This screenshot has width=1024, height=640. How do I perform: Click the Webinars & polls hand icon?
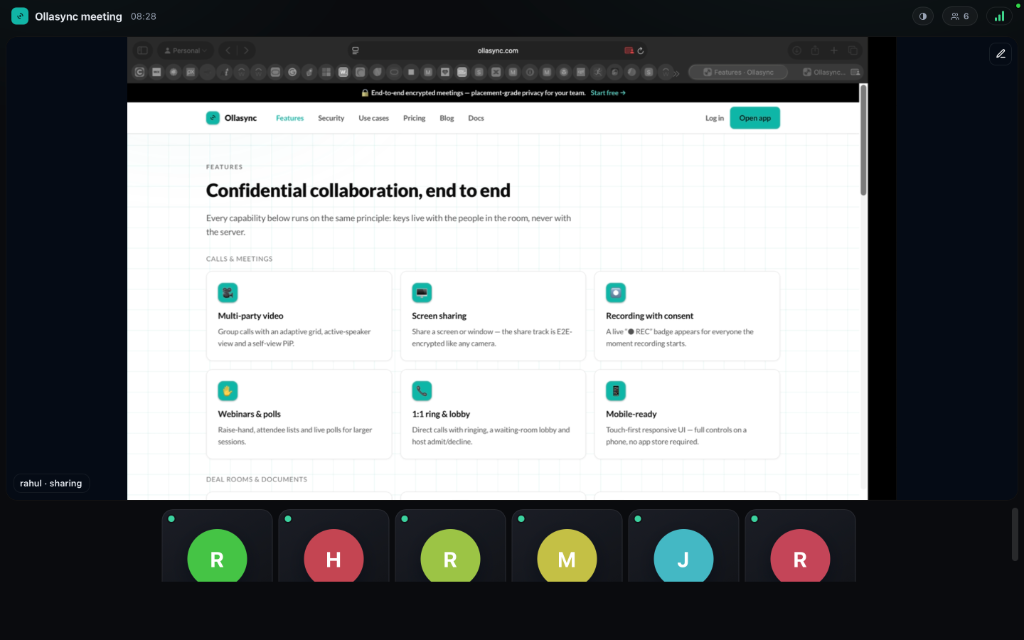pos(228,391)
